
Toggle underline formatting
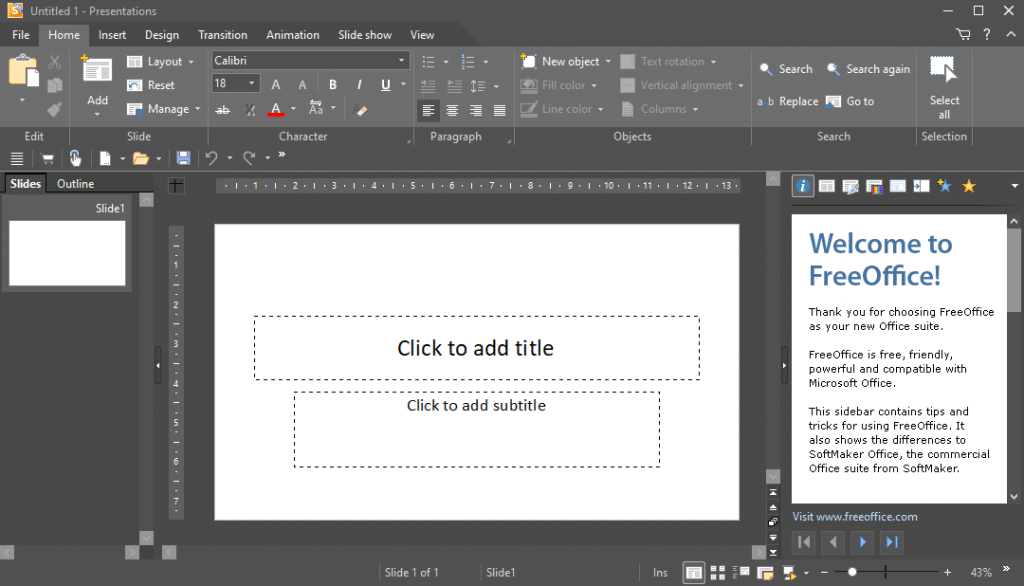point(385,85)
